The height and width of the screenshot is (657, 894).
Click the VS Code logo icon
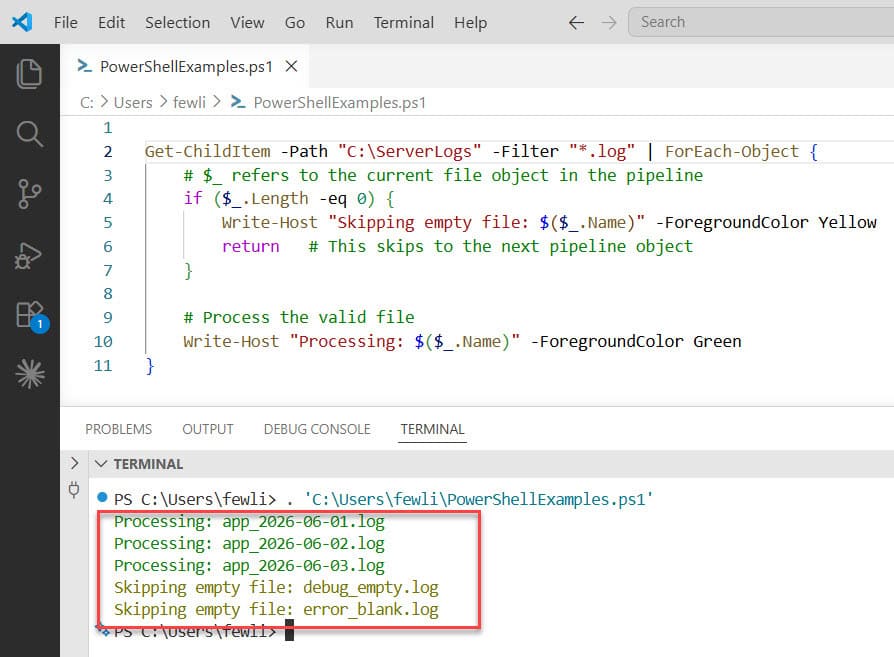click(x=22, y=22)
